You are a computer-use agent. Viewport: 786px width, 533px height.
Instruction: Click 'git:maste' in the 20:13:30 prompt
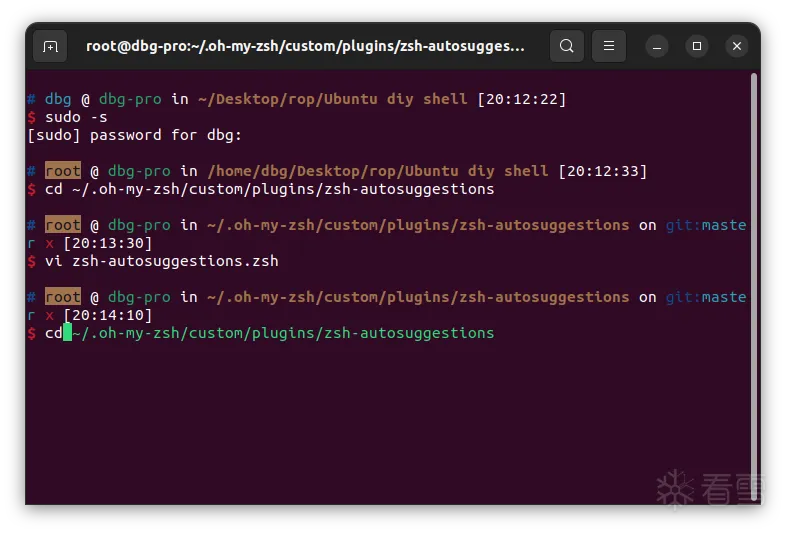tap(706, 225)
